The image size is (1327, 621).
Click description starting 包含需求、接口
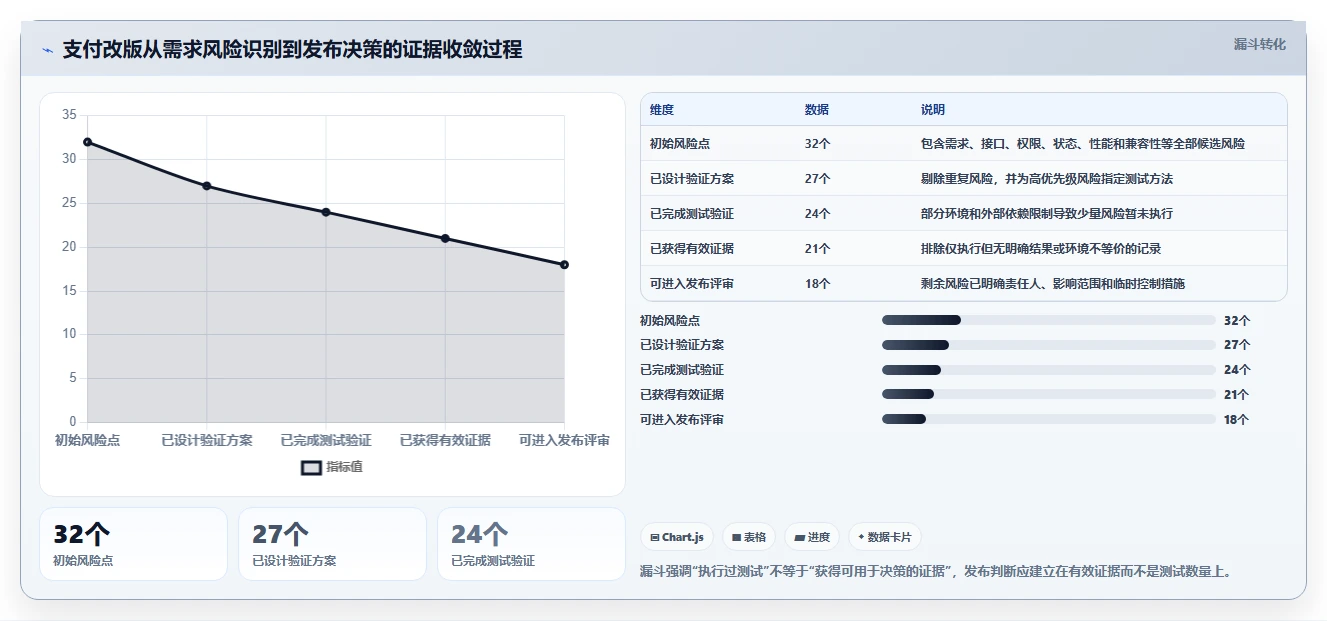point(1083,144)
